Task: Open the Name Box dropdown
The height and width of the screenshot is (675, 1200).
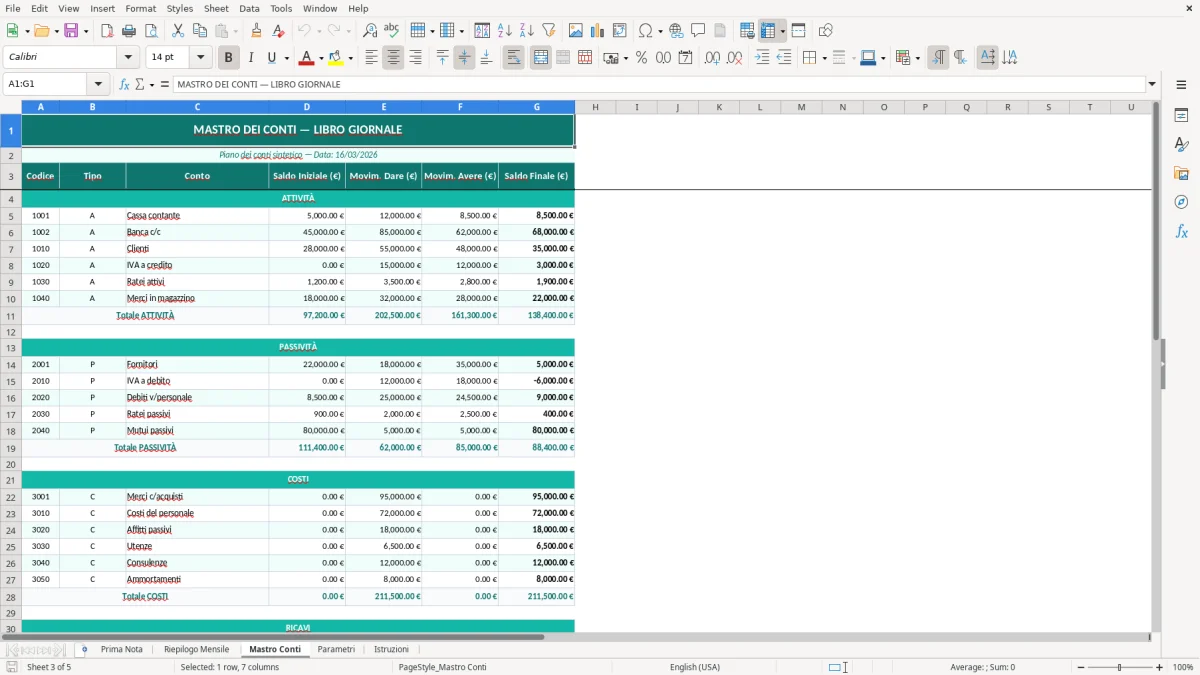Action: point(98,84)
